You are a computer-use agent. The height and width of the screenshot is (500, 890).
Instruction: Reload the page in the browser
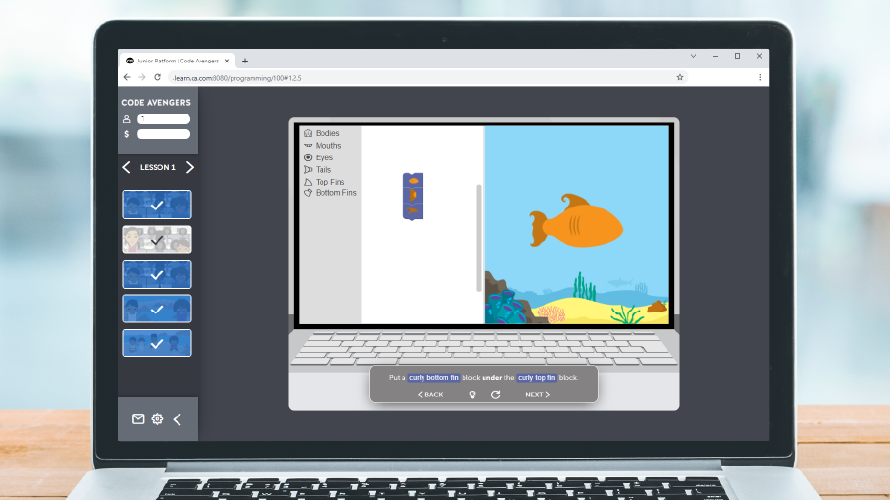click(157, 77)
